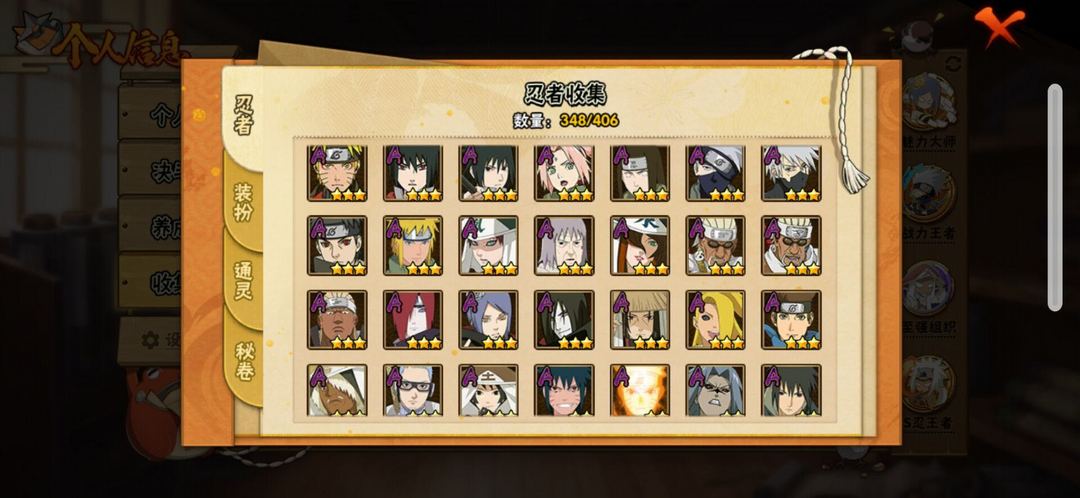The height and width of the screenshot is (498, 1080).
Task: Select pink-haired Sakura ninja portrait
Action: pyautogui.click(x=564, y=173)
